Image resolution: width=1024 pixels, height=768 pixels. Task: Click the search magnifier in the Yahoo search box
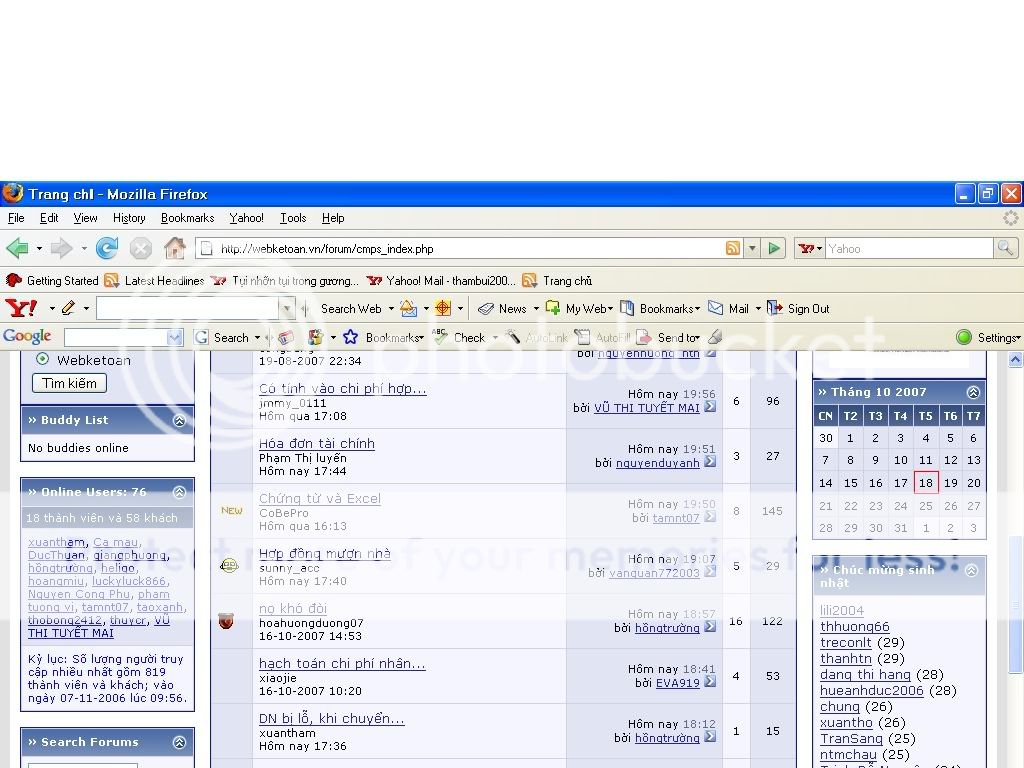point(1006,248)
